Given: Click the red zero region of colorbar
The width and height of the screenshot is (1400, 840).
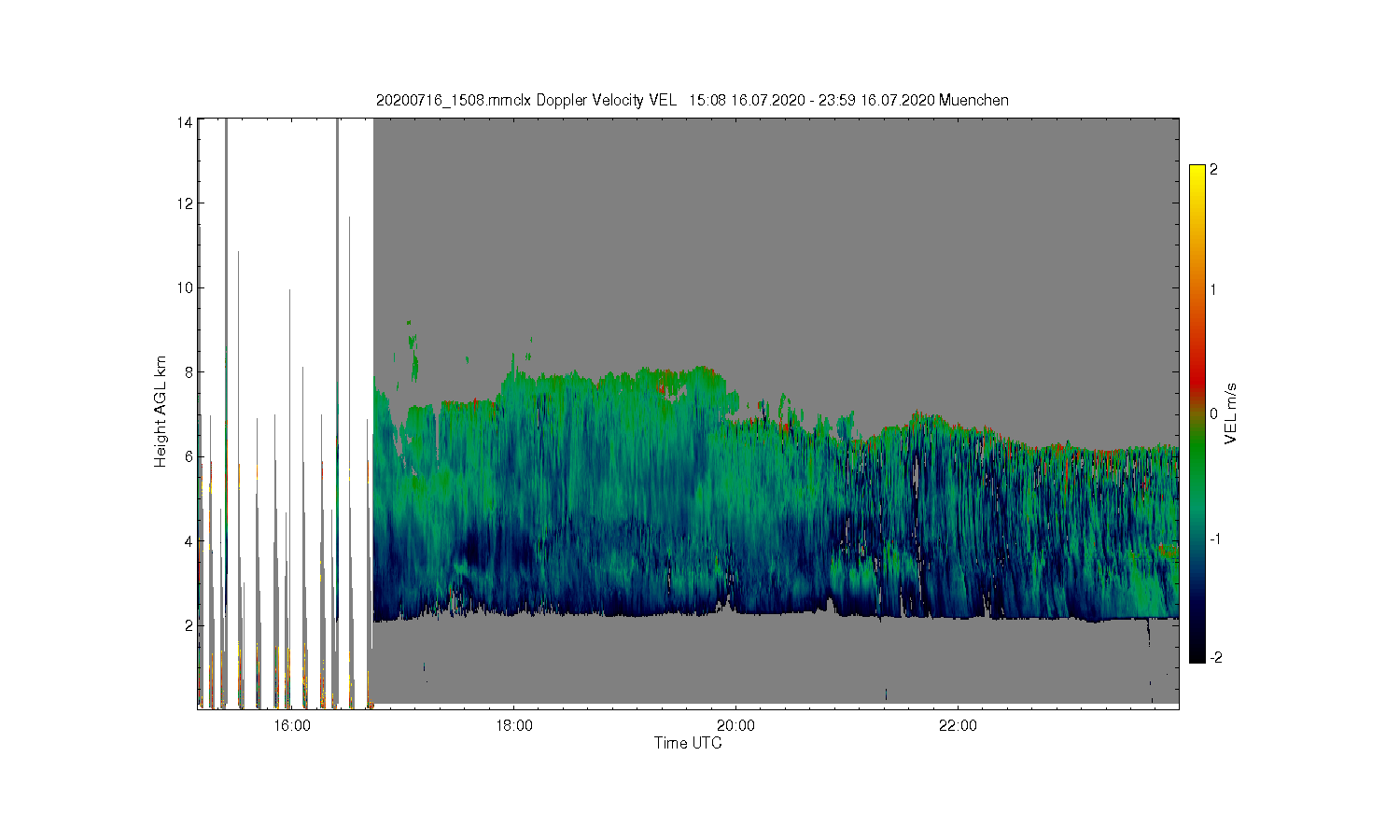Looking at the screenshot, I should click(1197, 390).
